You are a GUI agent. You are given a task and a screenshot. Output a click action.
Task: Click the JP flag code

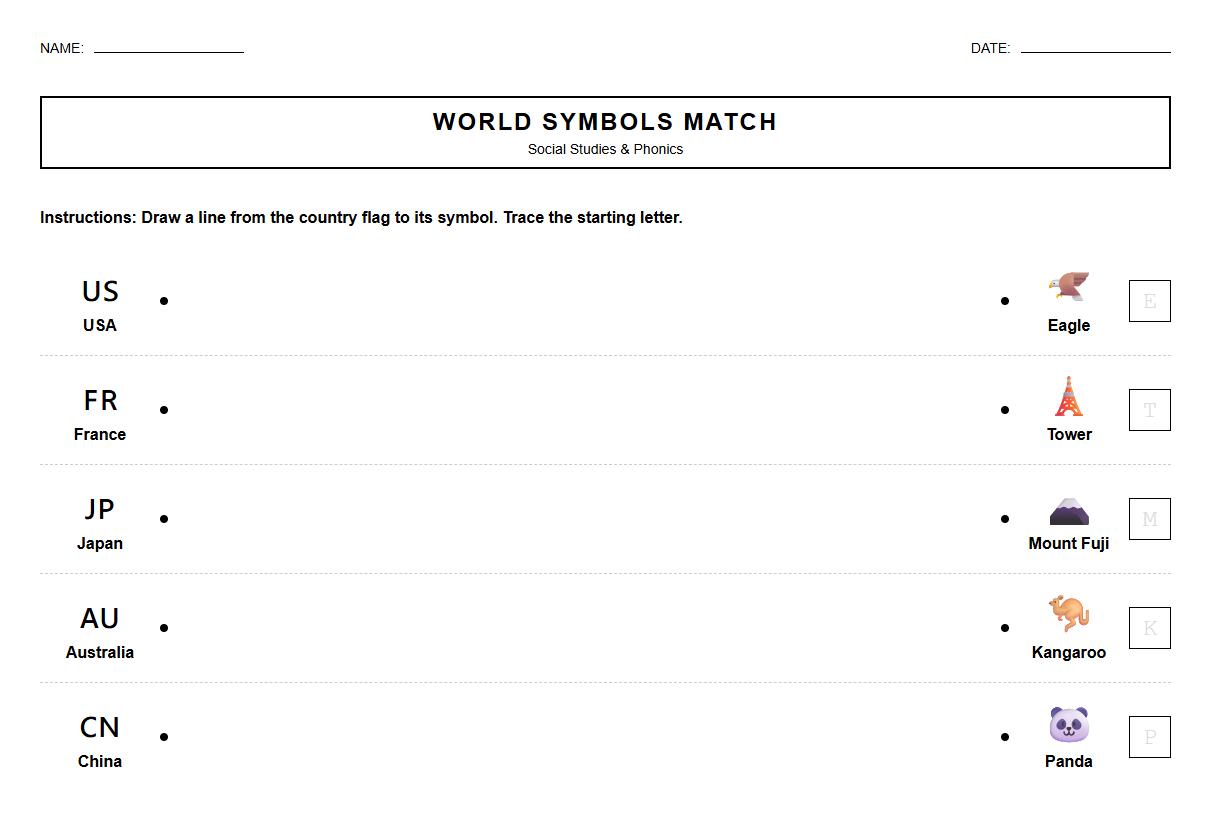(x=100, y=510)
